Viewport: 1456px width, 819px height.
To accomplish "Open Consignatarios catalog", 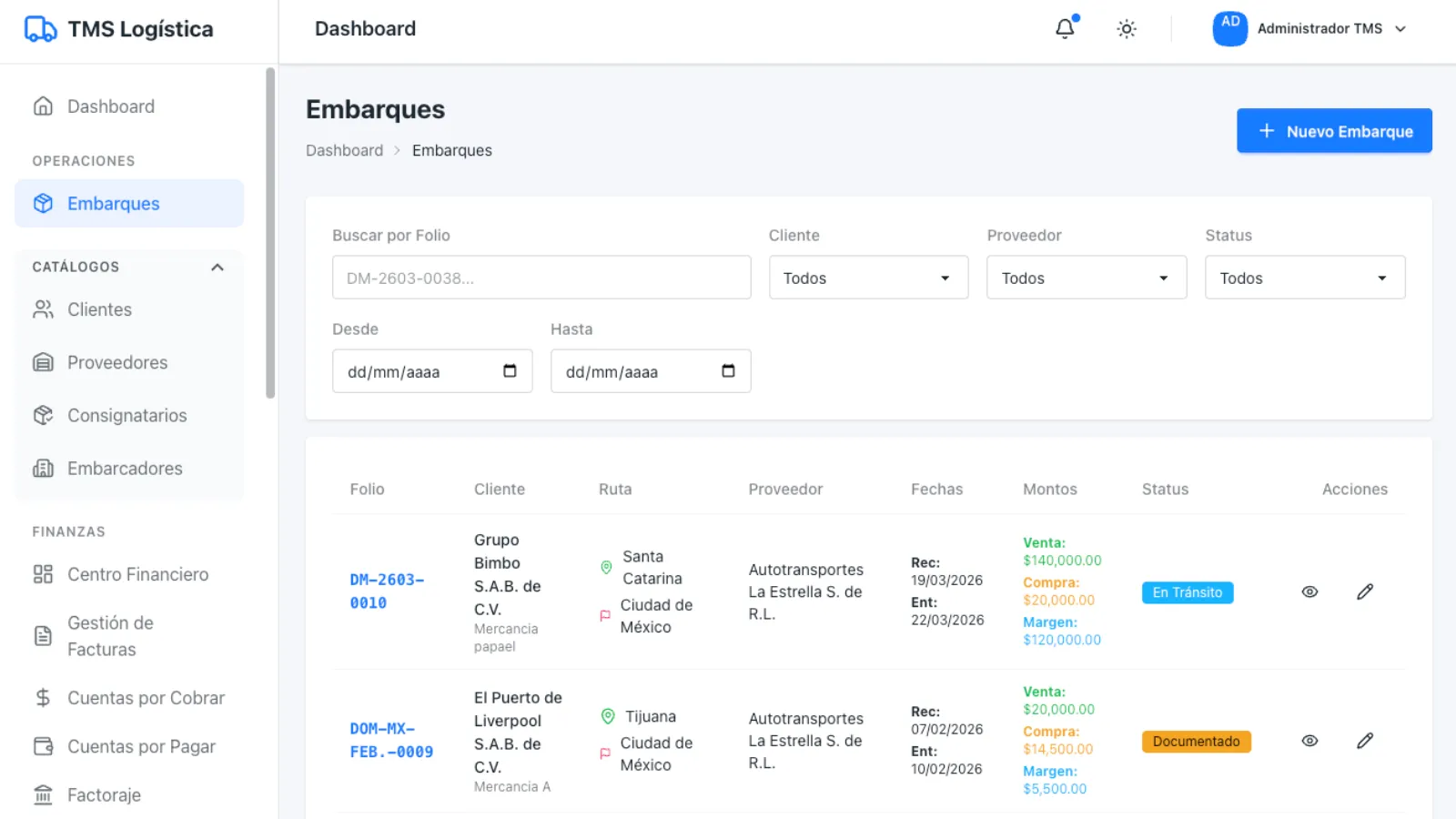I will point(129,415).
